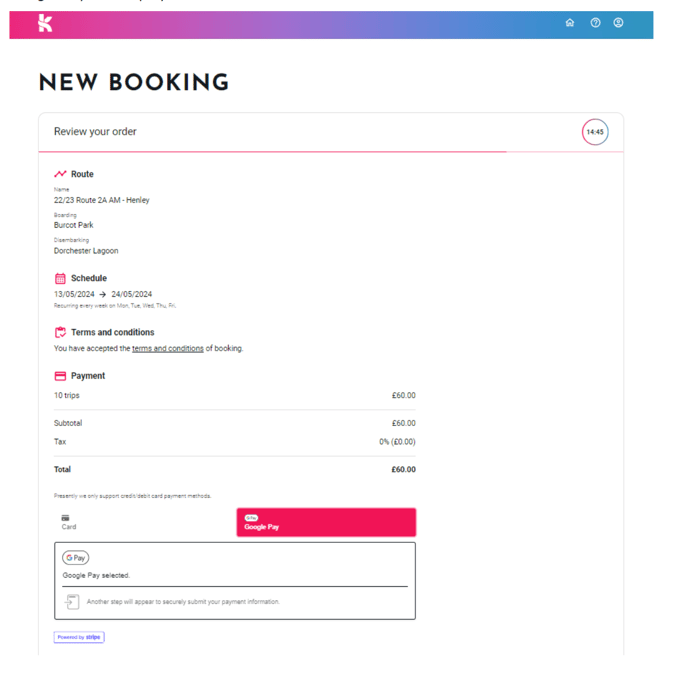Click the Route section zigzag icon

coord(60,174)
